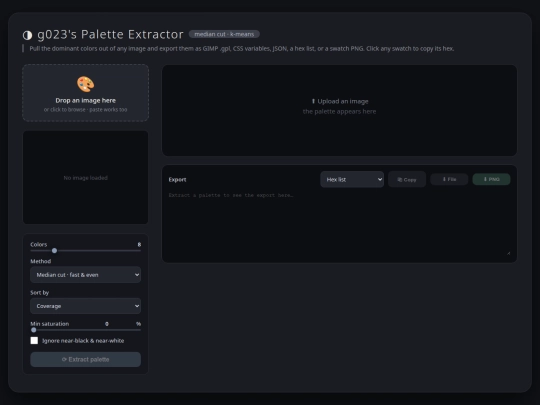
Task: Click the Colors value "8"
Action: click(x=139, y=245)
